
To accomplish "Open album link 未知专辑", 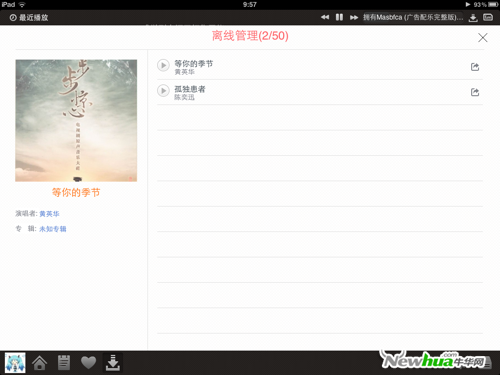I will [53, 229].
